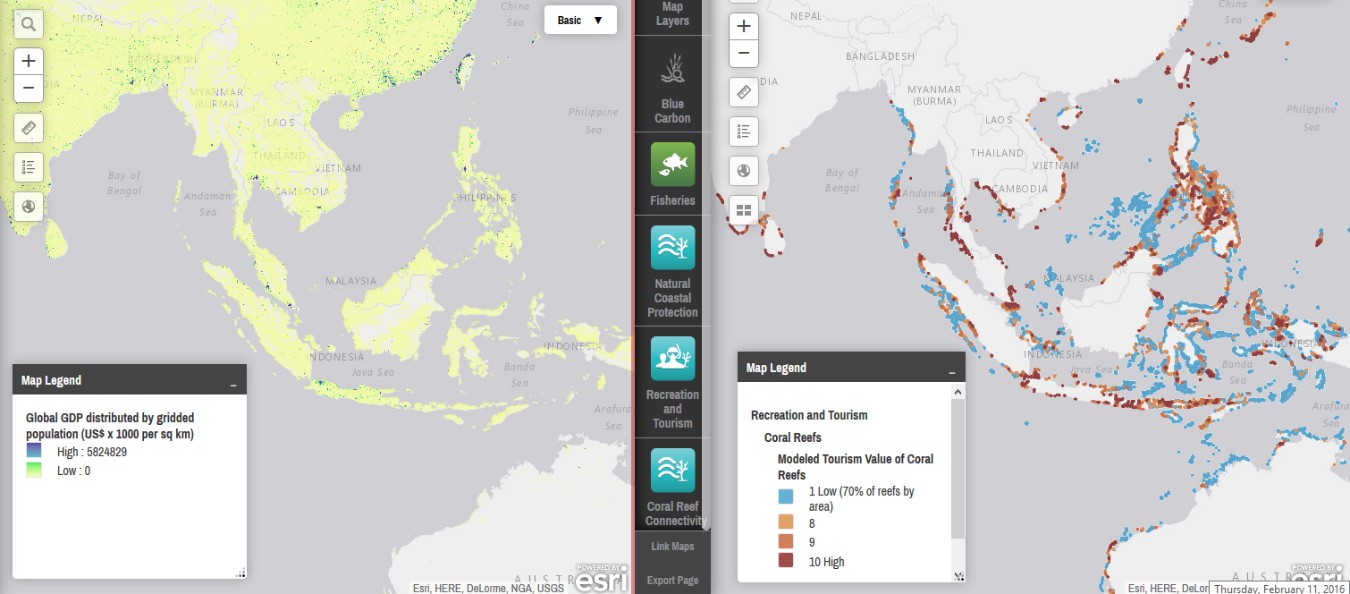Screen dimensions: 1350x594
Task: Toggle the legend list button on left map
Action: pyautogui.click(x=28, y=167)
